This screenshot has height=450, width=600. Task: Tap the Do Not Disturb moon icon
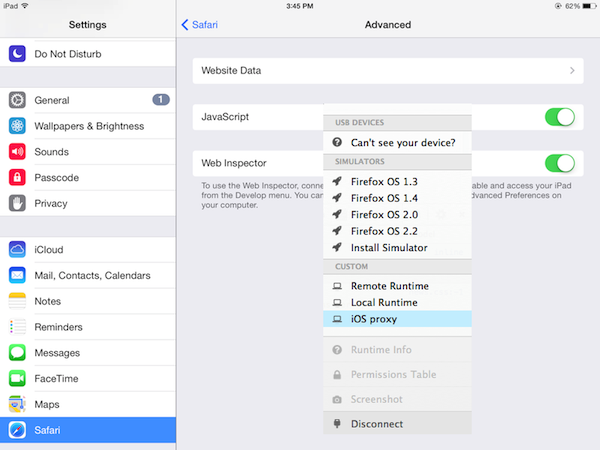[17, 54]
